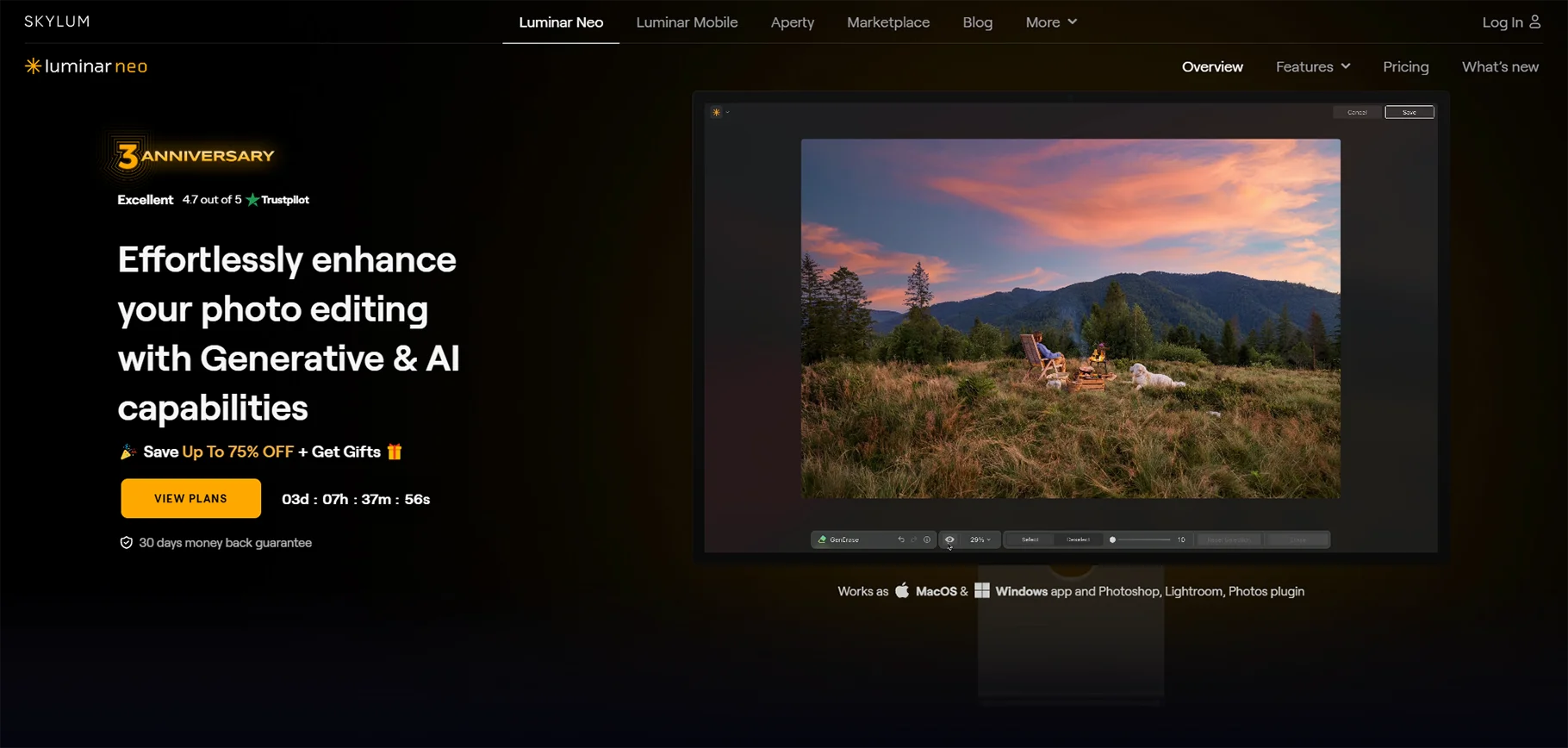Open the Blog menu item
Screen dimensions: 1568x748
(x=978, y=22)
